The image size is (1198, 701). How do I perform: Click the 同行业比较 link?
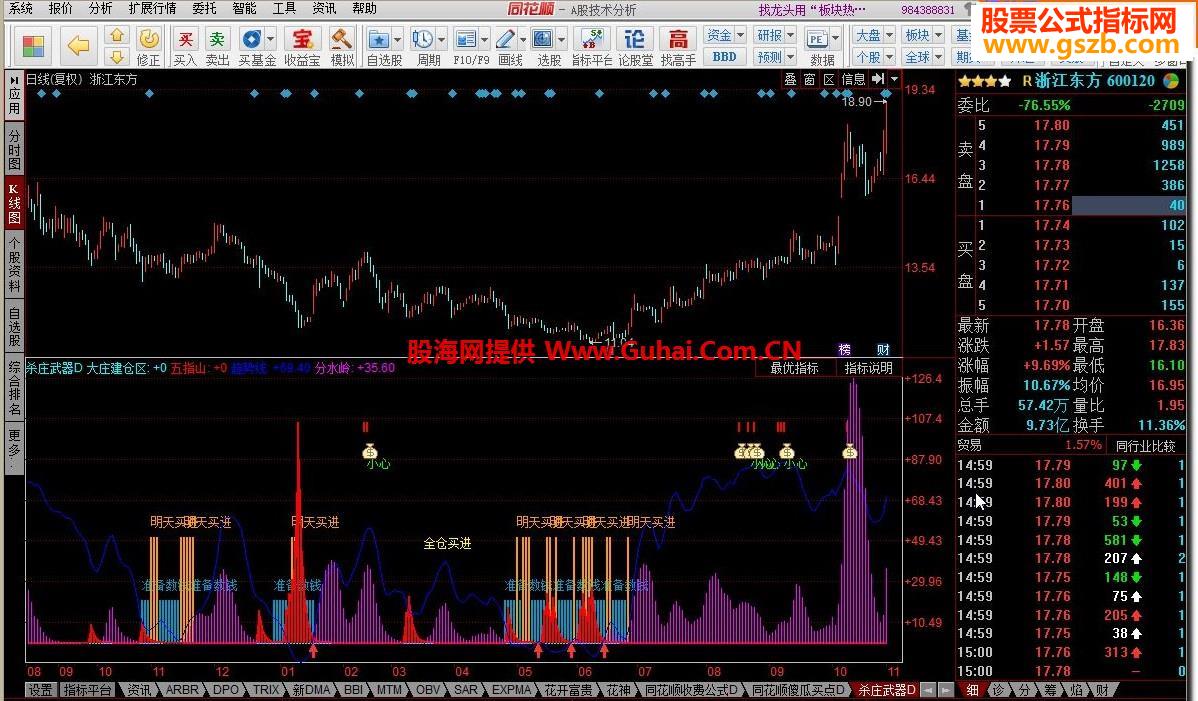pyautogui.click(x=1145, y=446)
